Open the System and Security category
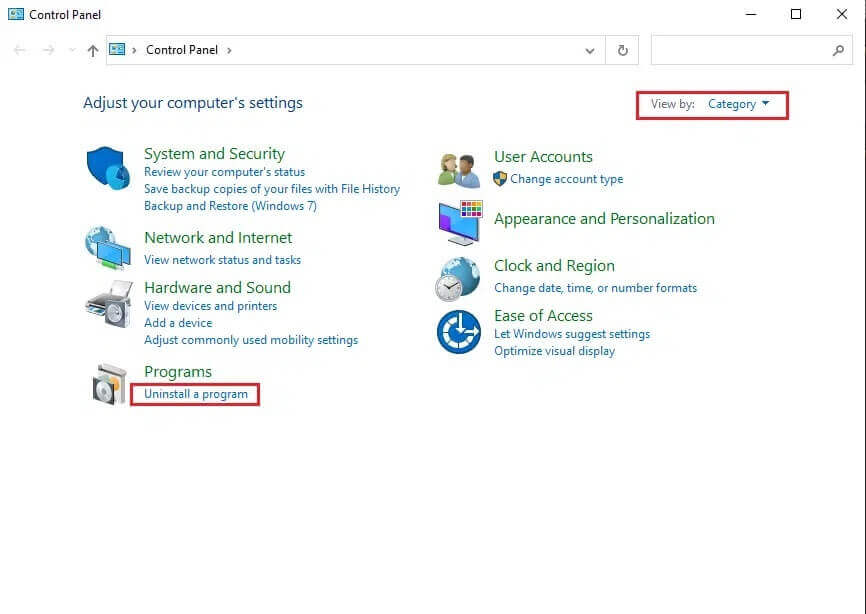The image size is (866, 614). pos(214,154)
